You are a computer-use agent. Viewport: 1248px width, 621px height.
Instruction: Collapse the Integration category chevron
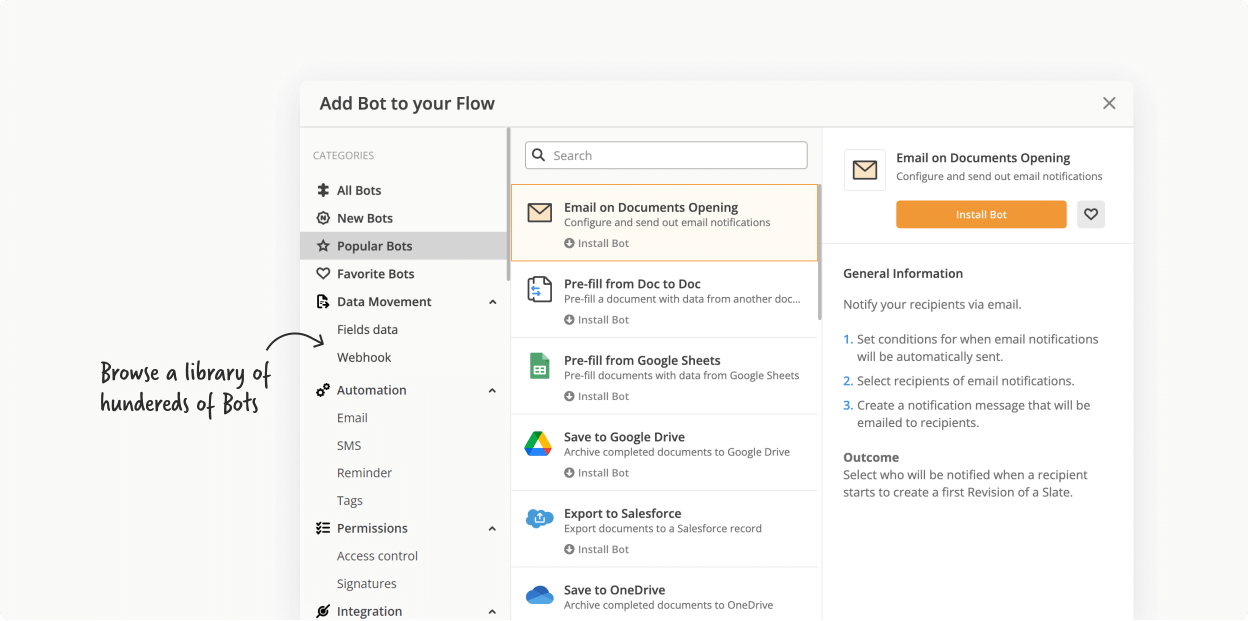click(492, 612)
